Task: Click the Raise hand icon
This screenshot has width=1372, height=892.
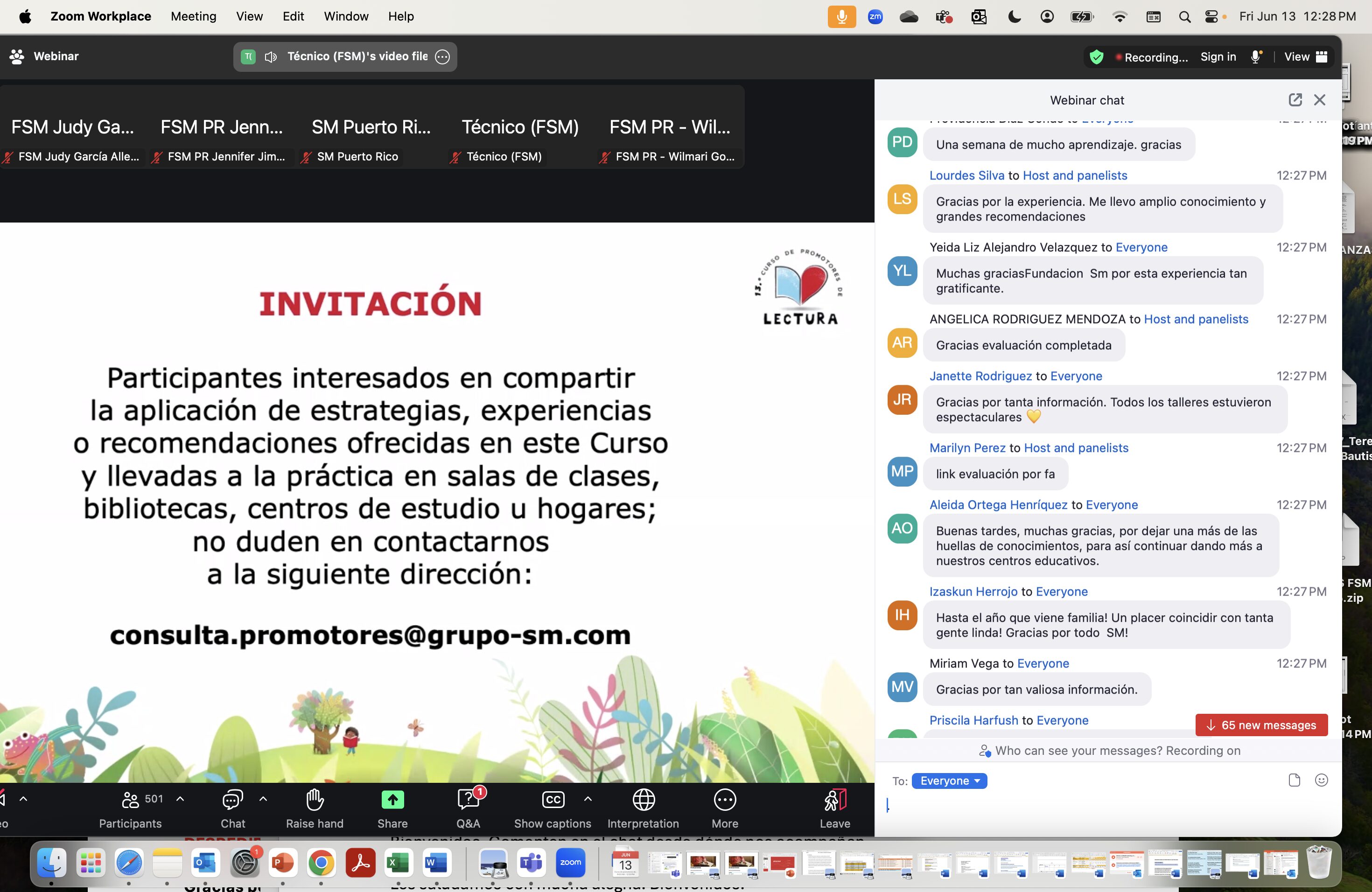Action: (x=315, y=800)
